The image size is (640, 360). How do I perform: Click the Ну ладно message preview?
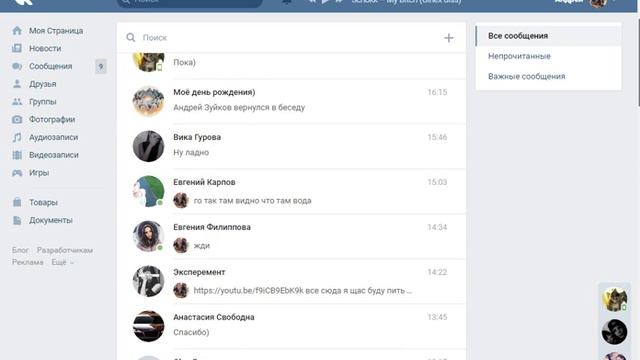click(191, 152)
